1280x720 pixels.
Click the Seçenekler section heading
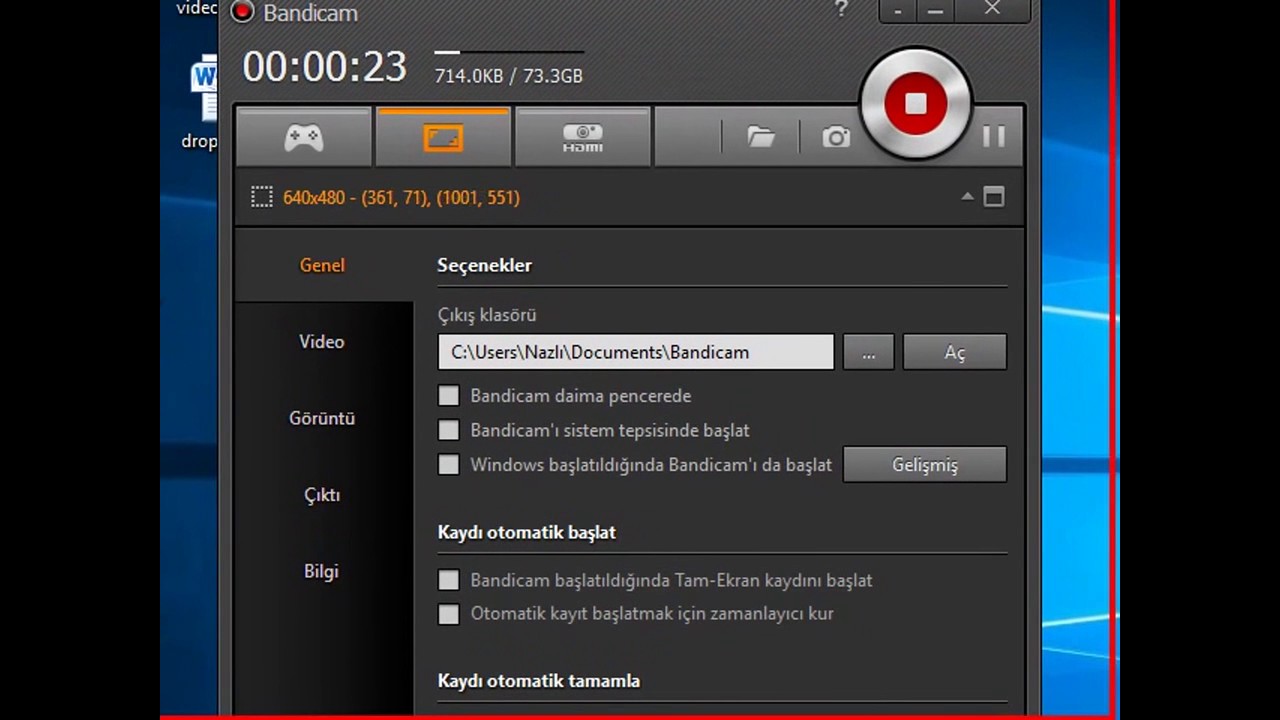[484, 265]
